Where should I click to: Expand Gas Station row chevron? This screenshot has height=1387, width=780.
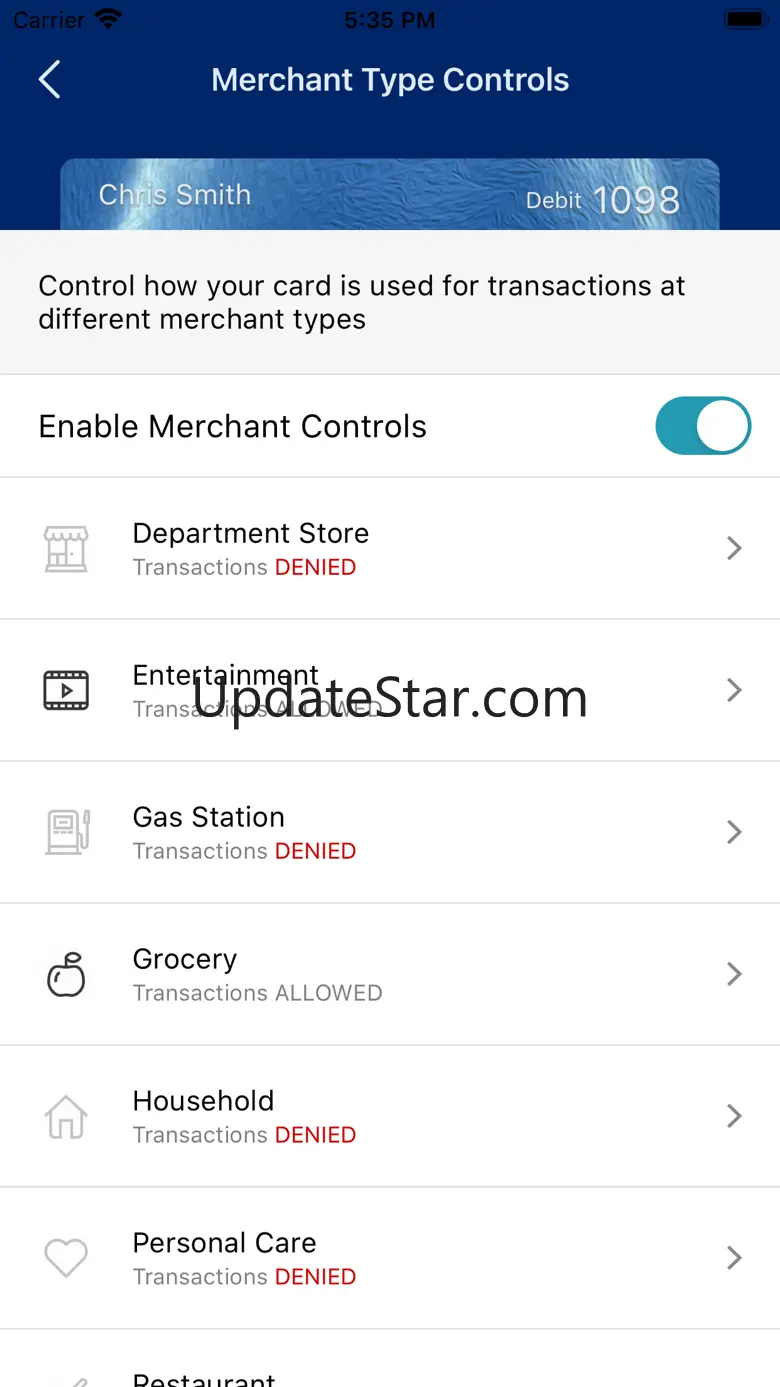click(734, 832)
